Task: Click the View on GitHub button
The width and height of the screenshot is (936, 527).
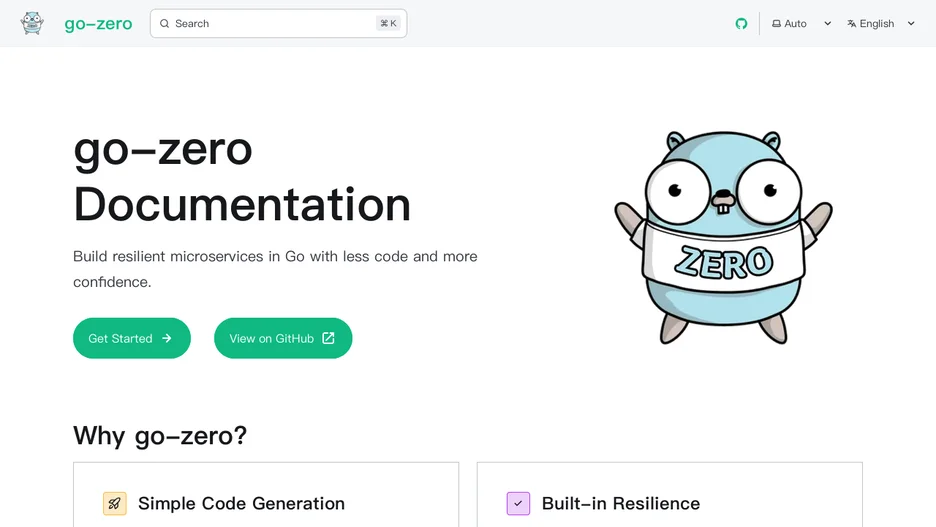Action: 283,338
